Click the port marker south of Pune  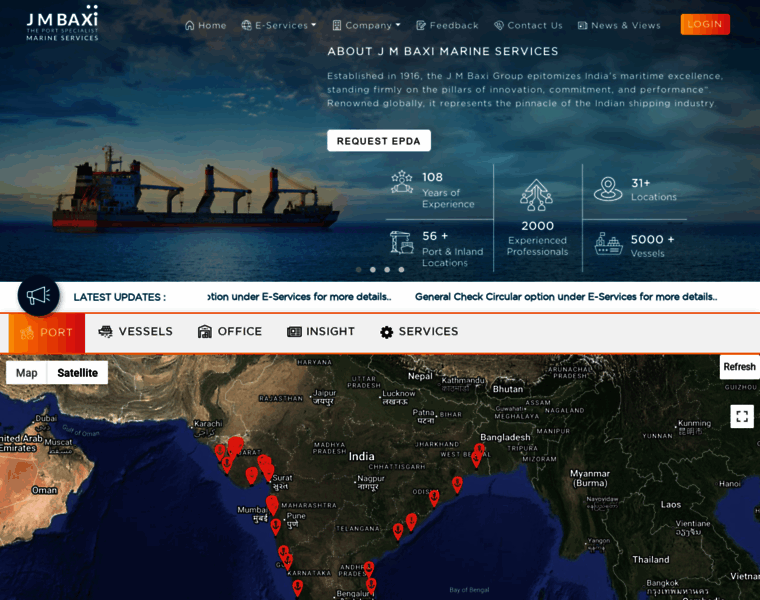coord(276,527)
